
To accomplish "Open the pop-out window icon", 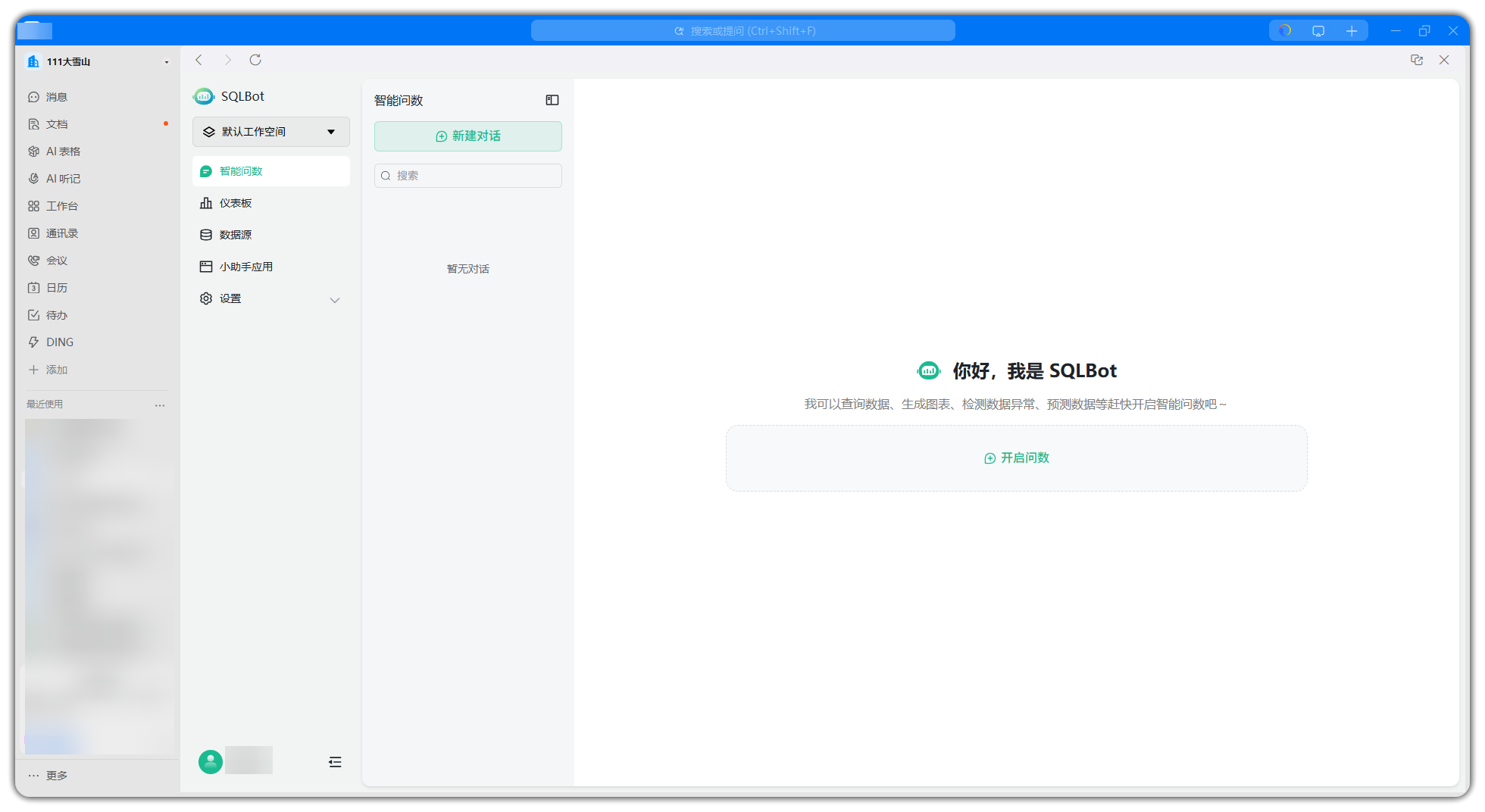I will (x=1417, y=60).
